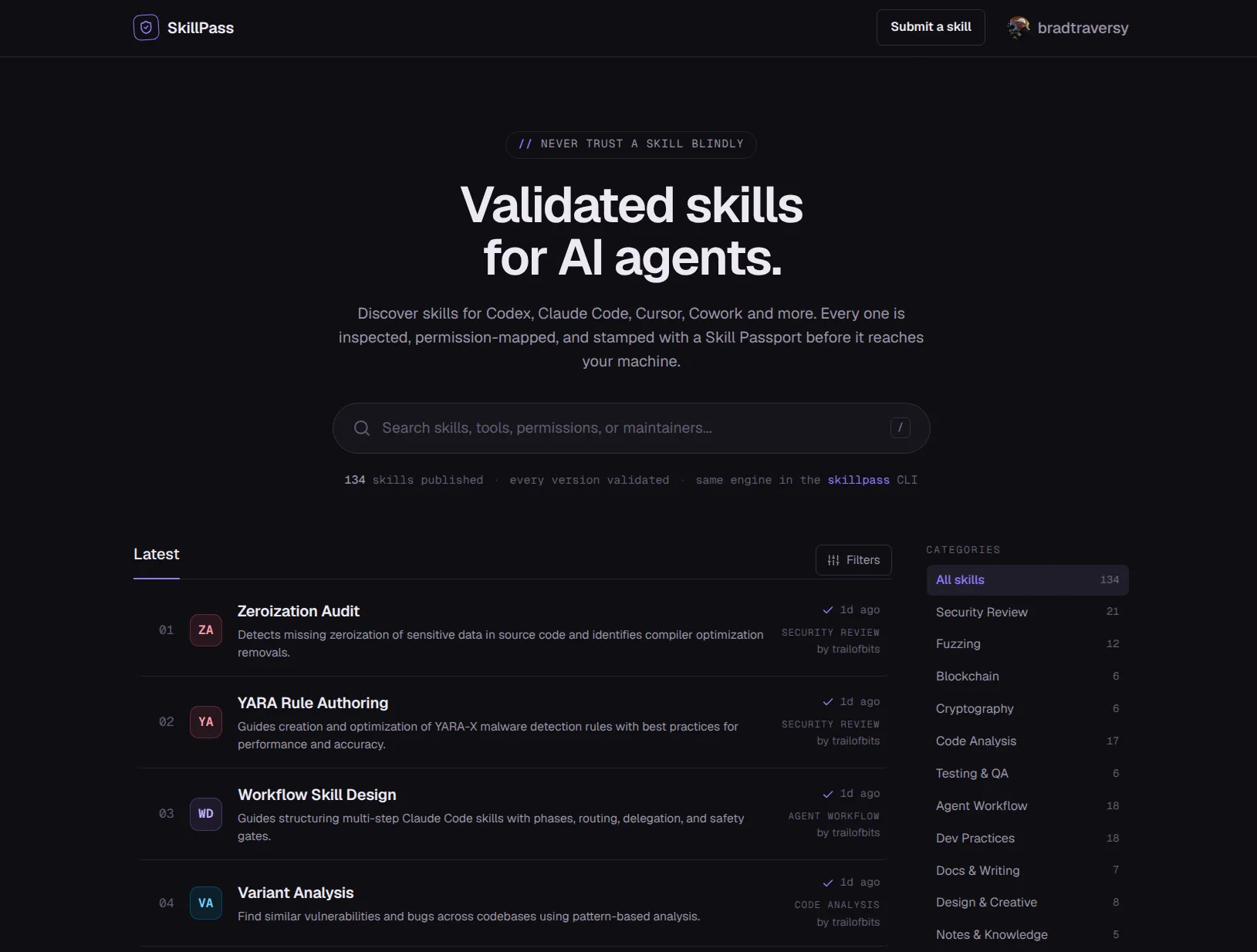Select the Latest tab
This screenshot has width=1257, height=952.
point(157,554)
